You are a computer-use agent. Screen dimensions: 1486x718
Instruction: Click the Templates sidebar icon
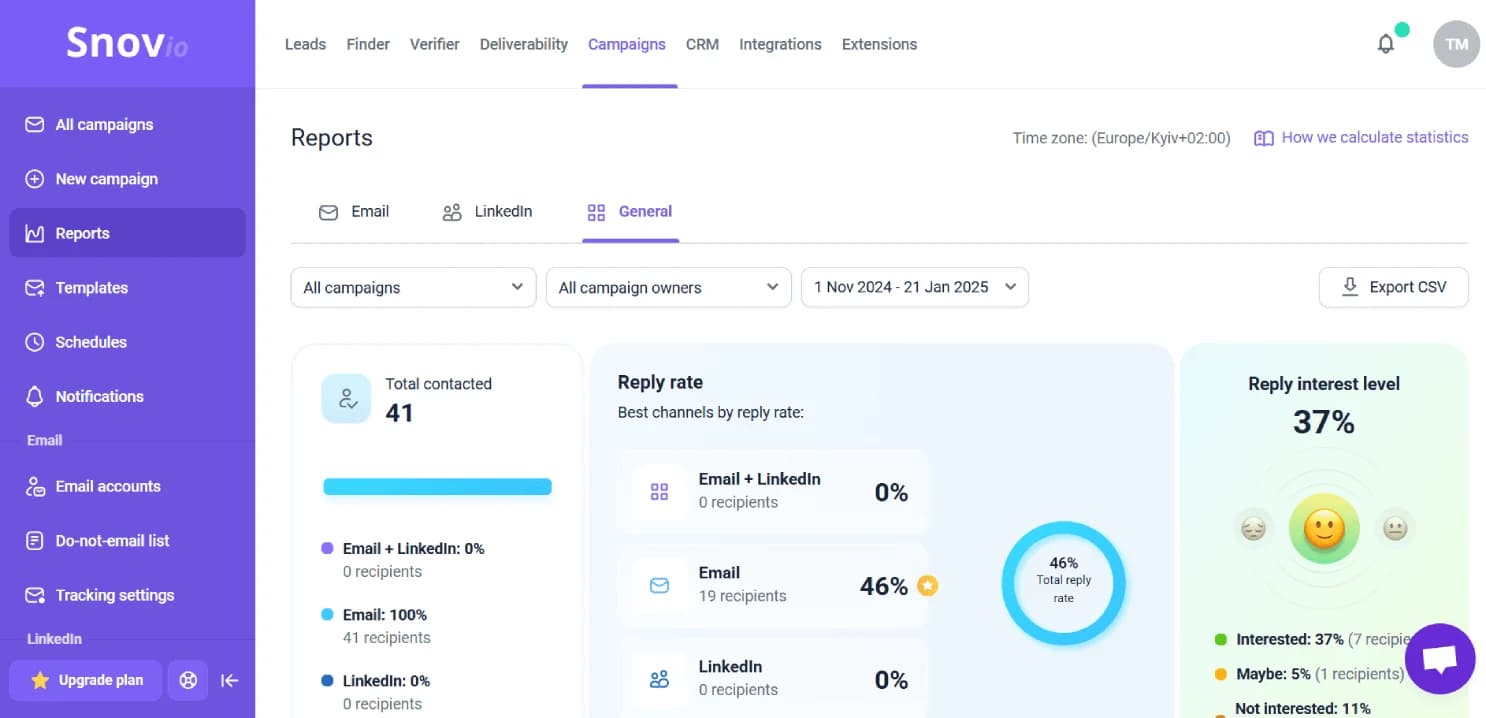point(35,288)
